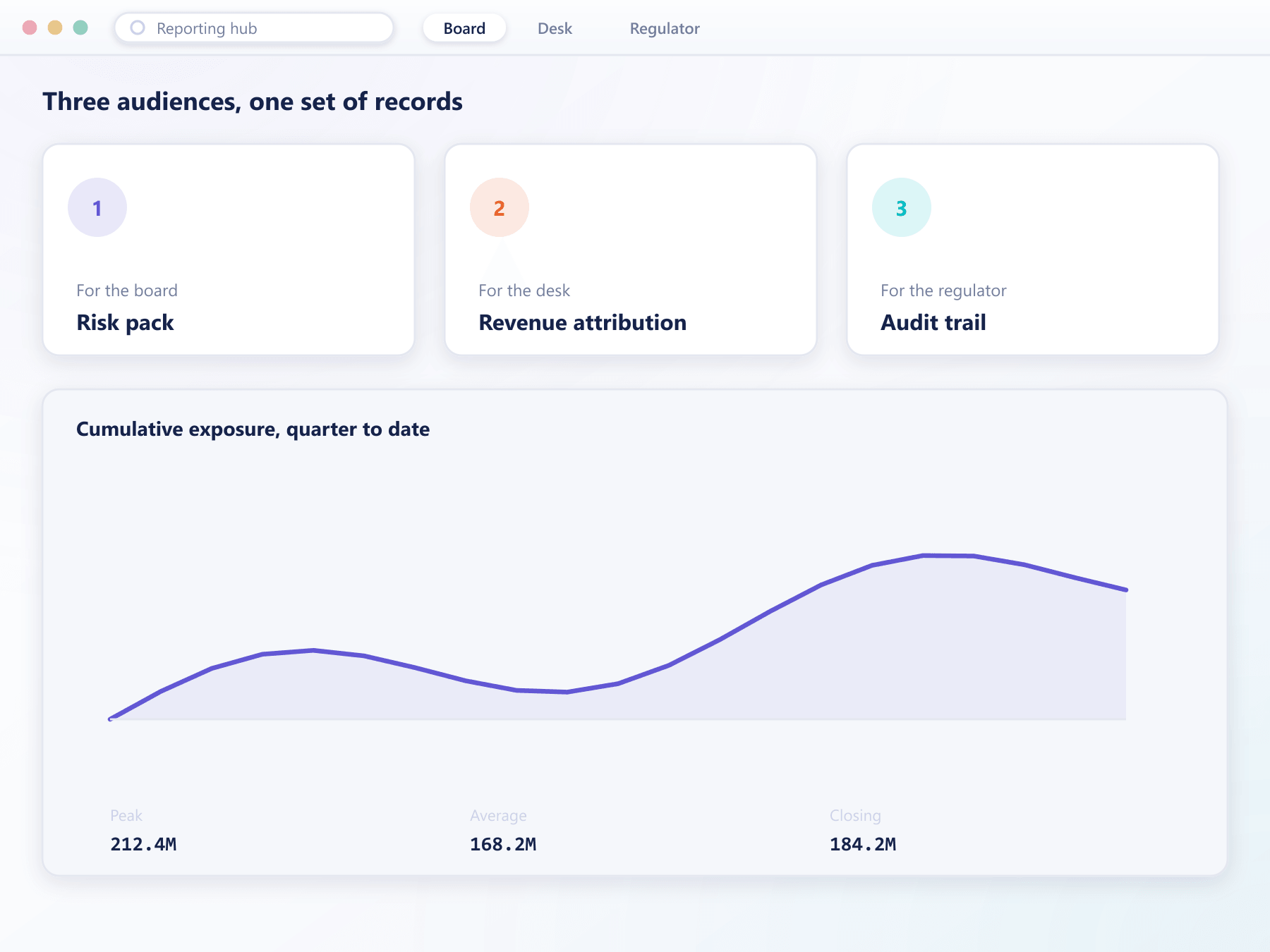Select the purple number 1 badge

pyautogui.click(x=97, y=207)
